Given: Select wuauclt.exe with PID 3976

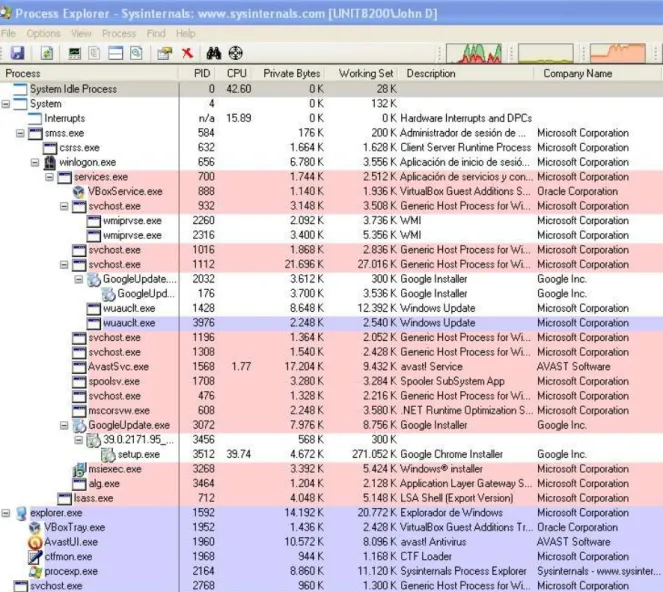Looking at the screenshot, I should pyautogui.click(x=332, y=323).
